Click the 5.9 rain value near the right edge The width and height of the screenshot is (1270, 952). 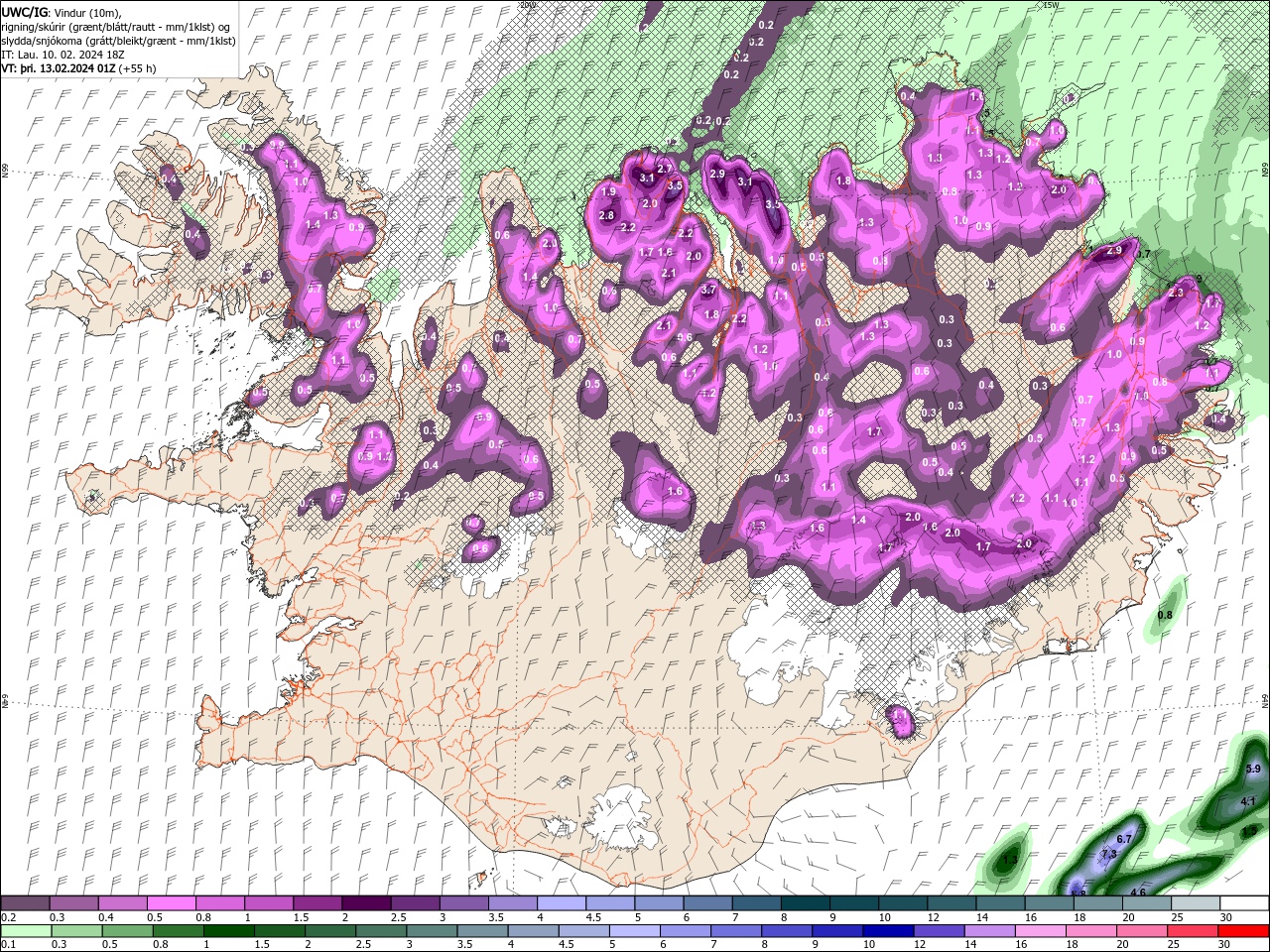tap(1252, 769)
